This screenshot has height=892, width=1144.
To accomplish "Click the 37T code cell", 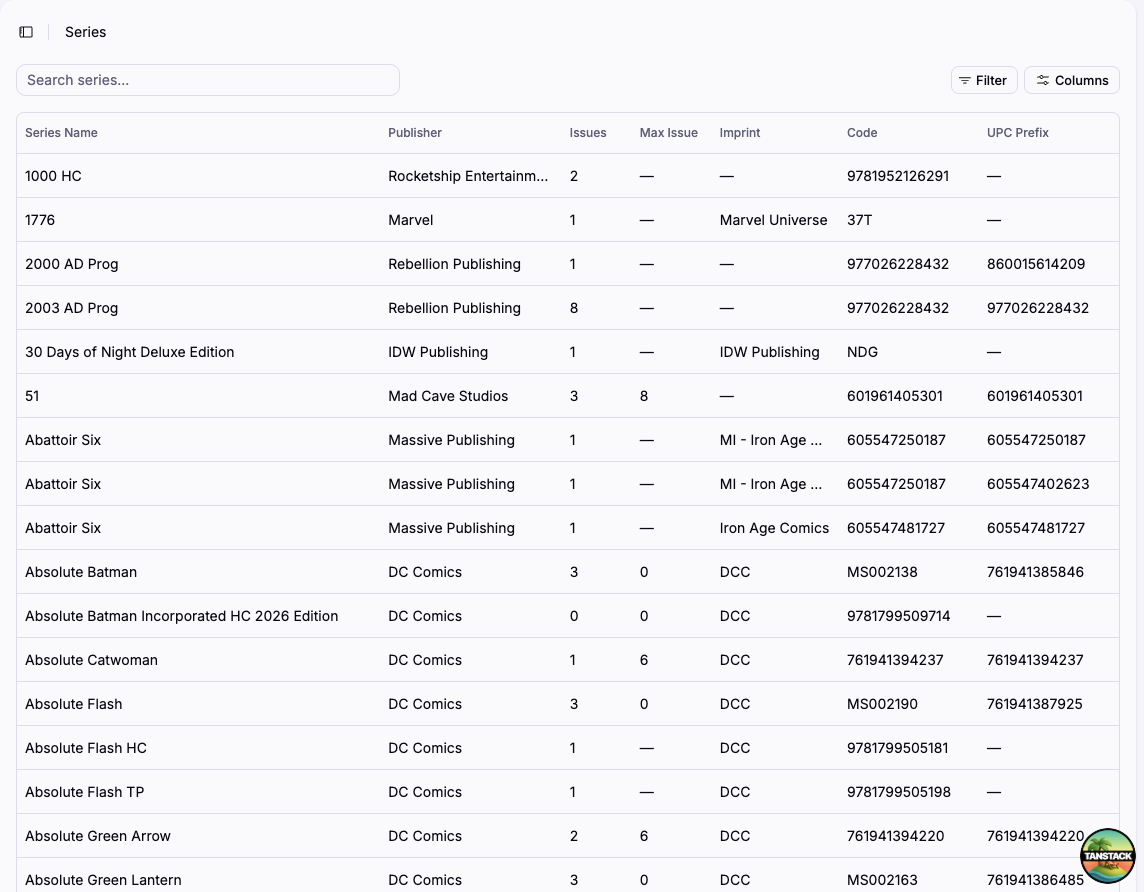I will tap(859, 220).
